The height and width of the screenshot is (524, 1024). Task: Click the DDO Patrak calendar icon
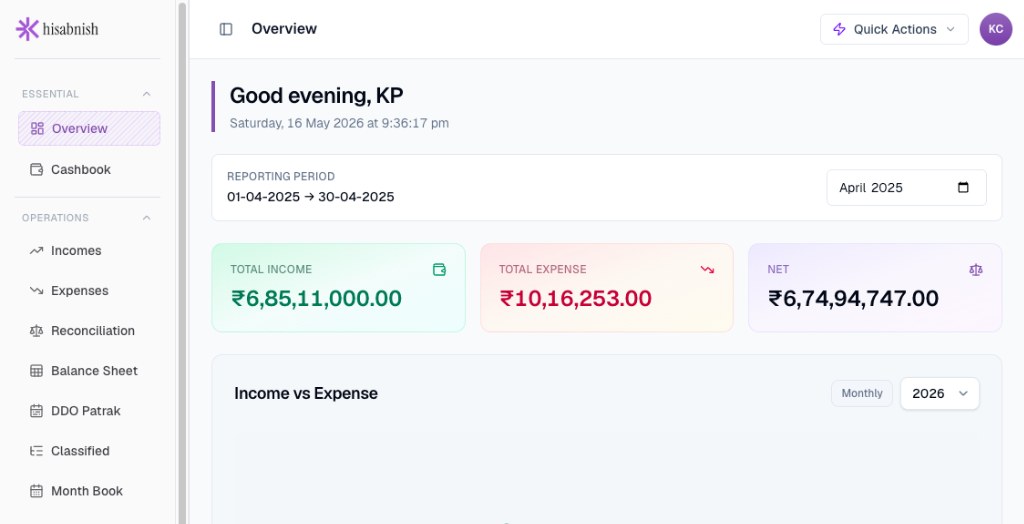tap(37, 410)
